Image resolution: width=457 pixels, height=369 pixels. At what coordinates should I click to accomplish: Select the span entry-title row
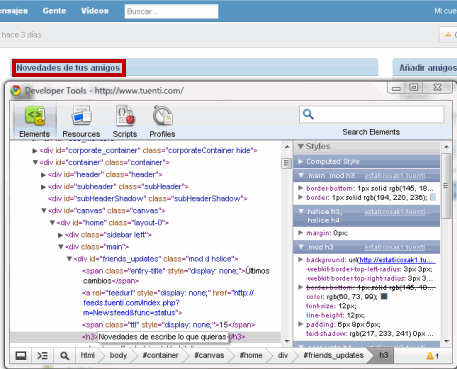176,276
